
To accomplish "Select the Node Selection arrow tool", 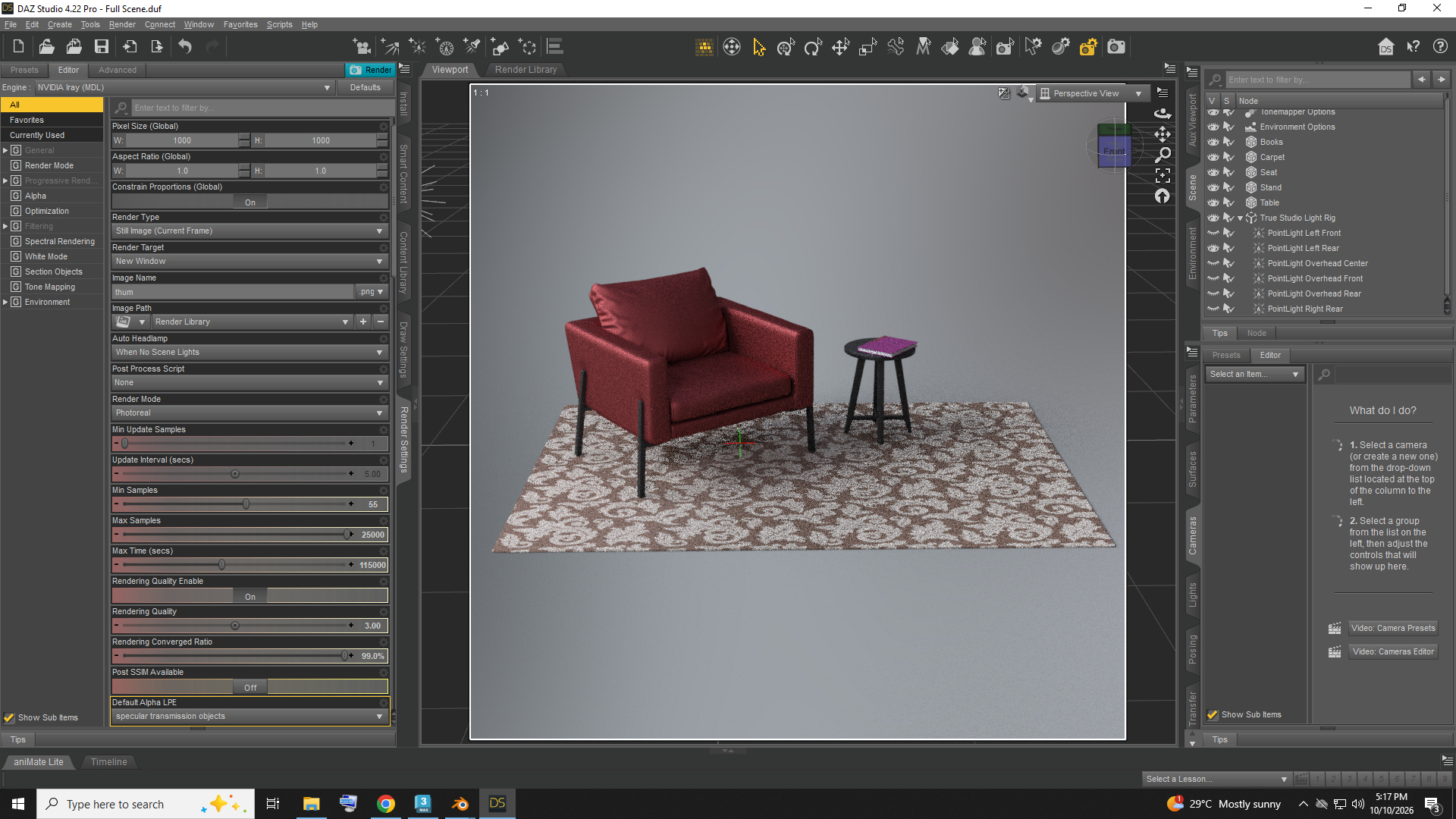I will click(758, 47).
